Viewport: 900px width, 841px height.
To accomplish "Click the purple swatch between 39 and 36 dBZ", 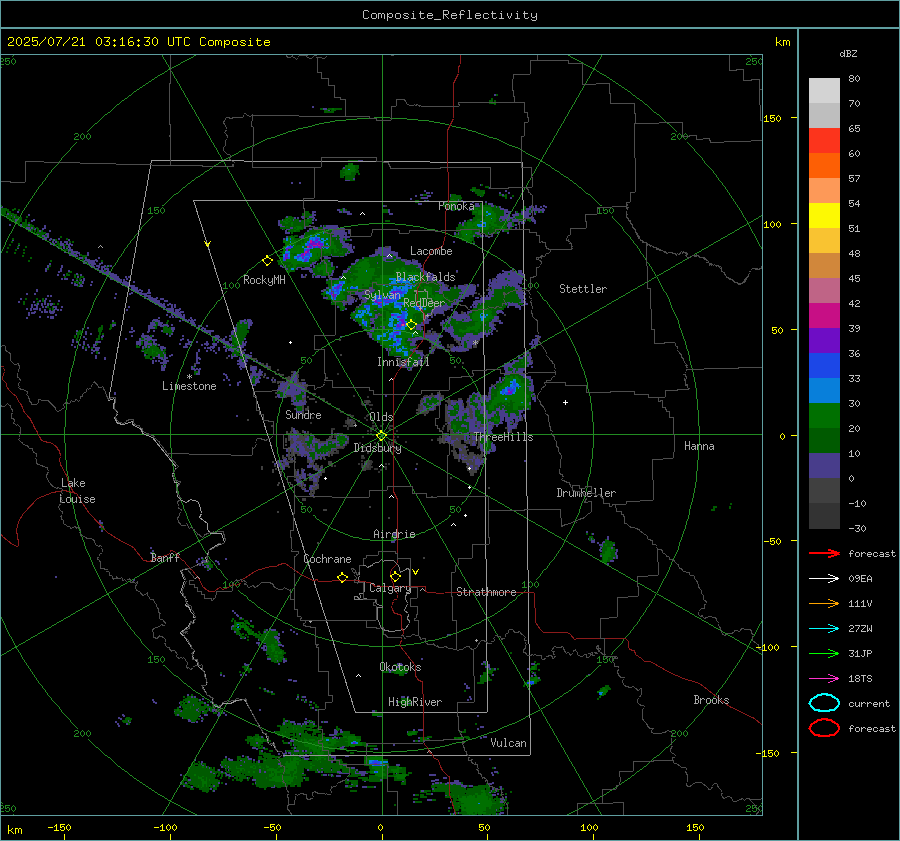I will click(824, 341).
